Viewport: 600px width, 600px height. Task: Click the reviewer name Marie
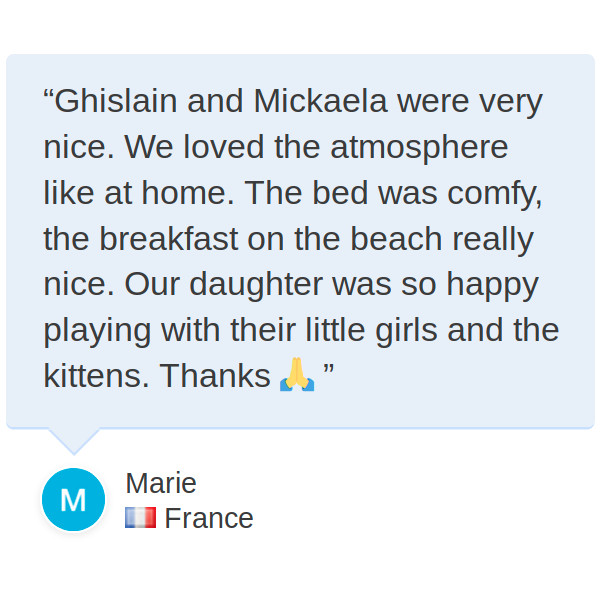click(x=161, y=483)
